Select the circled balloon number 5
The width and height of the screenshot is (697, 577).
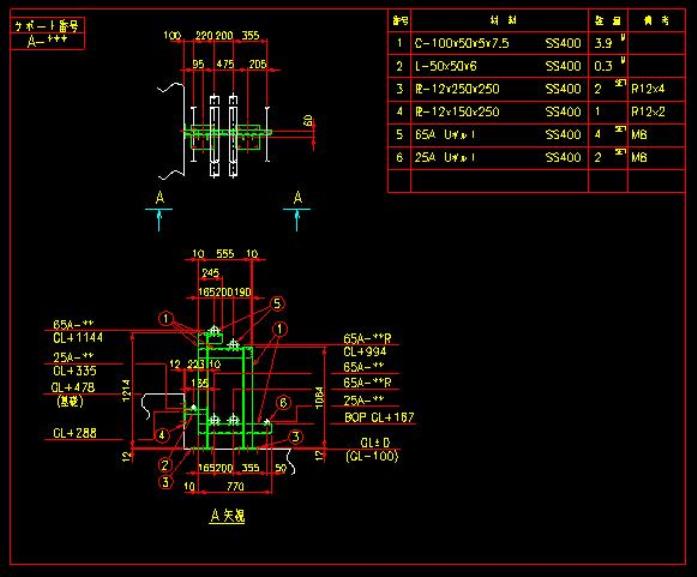click(277, 301)
